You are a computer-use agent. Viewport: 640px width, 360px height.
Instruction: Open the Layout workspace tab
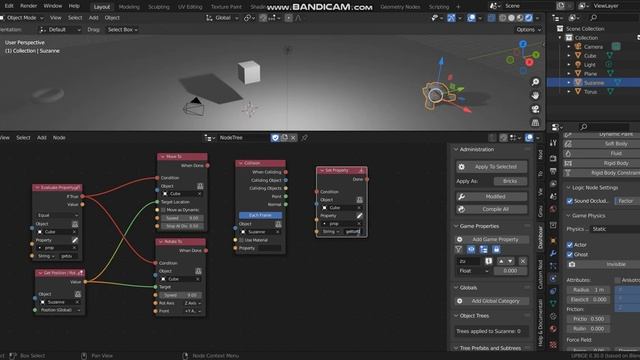click(102, 7)
